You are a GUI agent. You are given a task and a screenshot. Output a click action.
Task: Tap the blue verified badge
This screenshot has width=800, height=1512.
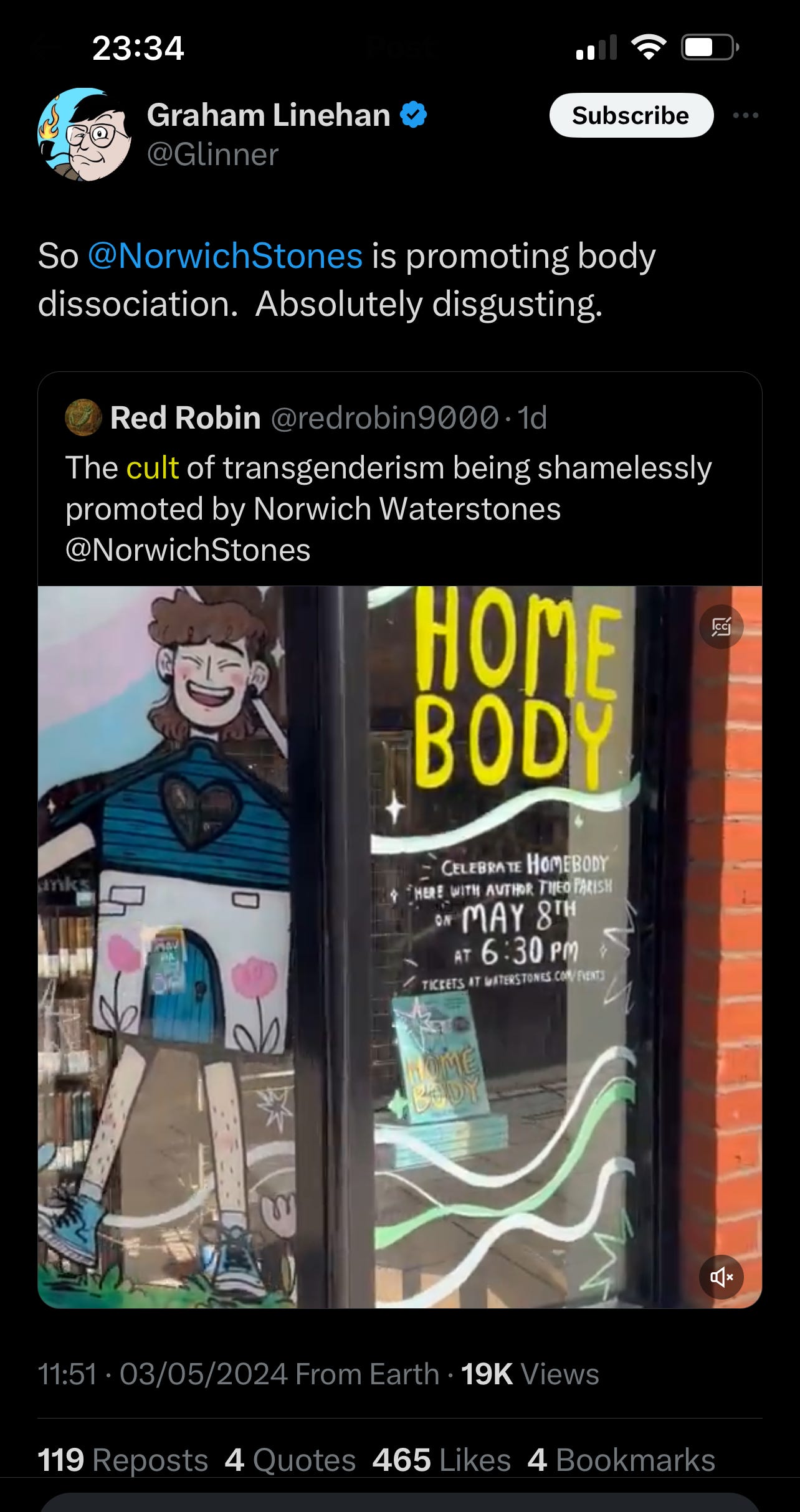413,115
